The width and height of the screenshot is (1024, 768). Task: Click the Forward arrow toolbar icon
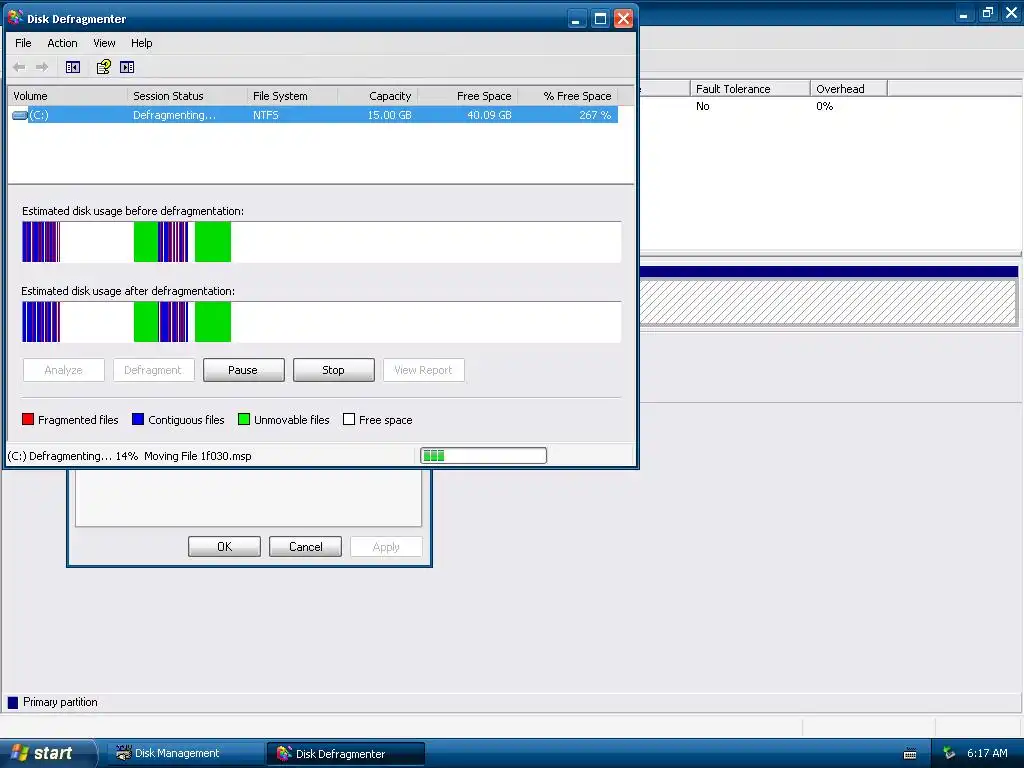pos(42,67)
